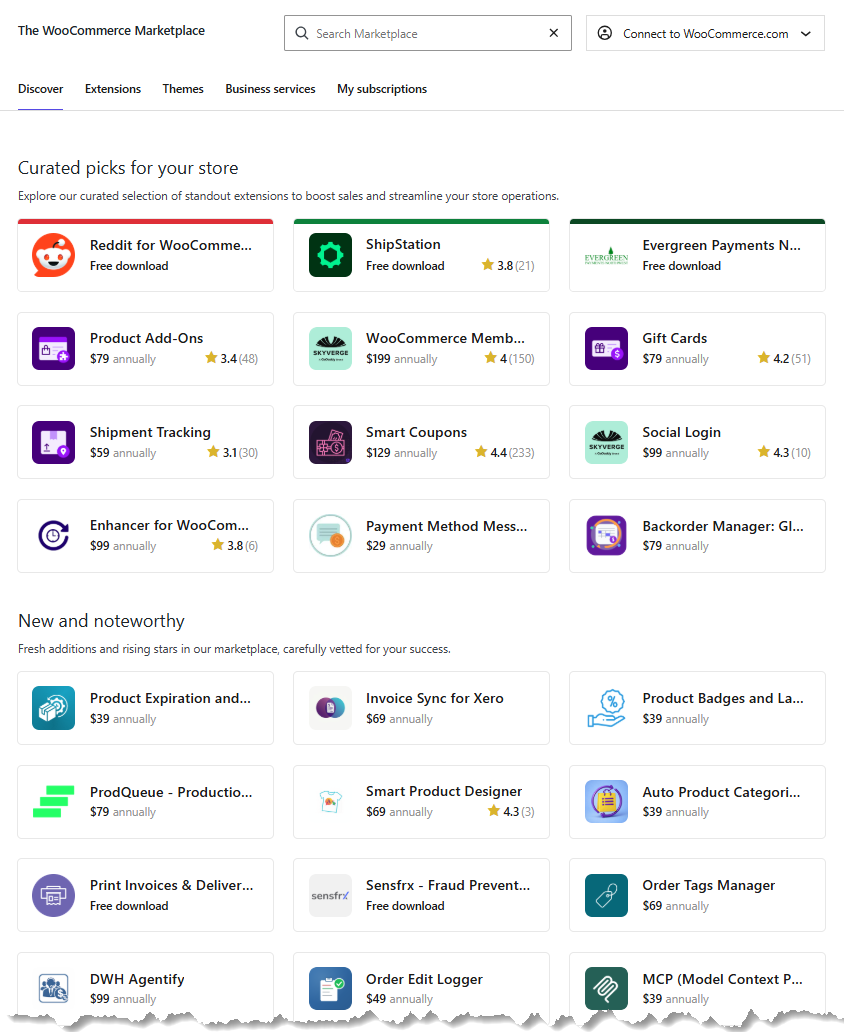Open DWH Agentify title link
Viewport: 844px width, 1032px height.
coord(137,979)
